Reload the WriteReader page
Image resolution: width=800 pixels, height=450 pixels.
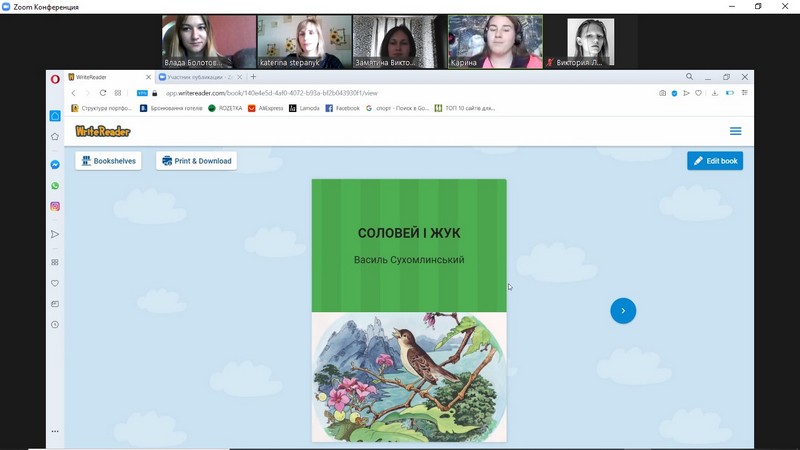point(103,93)
